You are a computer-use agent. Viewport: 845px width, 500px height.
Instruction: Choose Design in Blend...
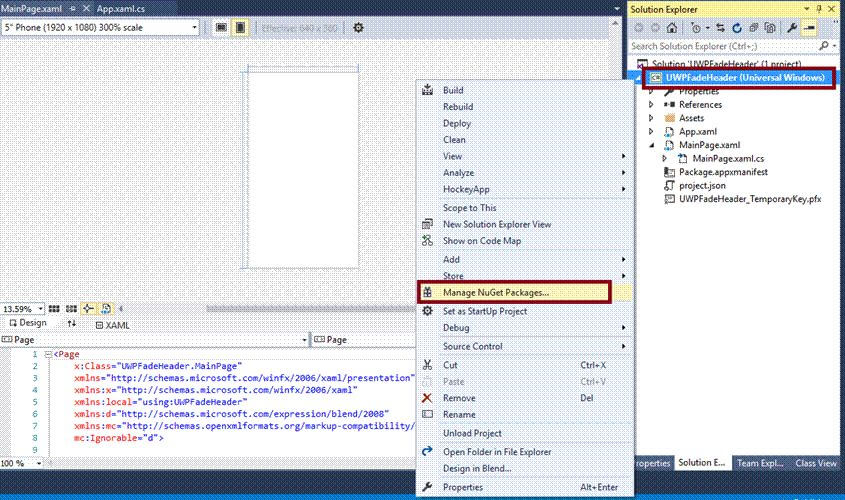(x=525, y=469)
